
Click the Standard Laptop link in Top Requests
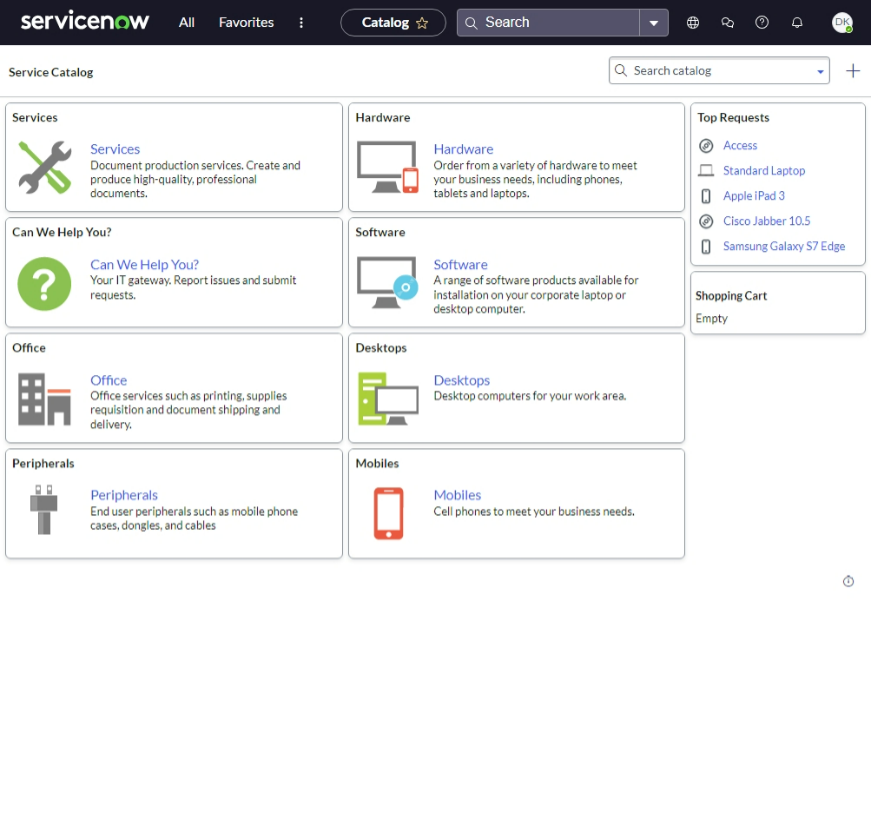764,170
